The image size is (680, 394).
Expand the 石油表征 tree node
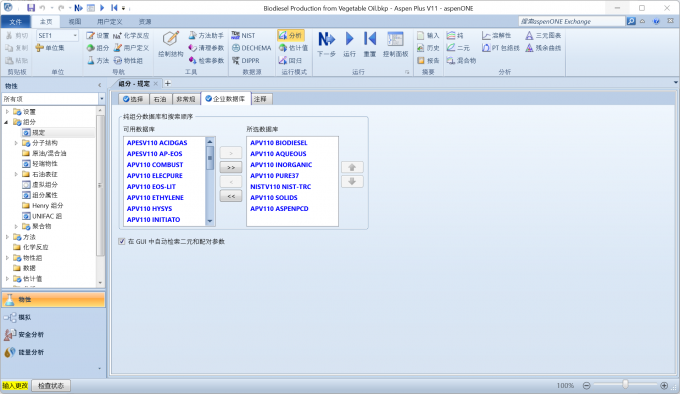click(x=16, y=174)
